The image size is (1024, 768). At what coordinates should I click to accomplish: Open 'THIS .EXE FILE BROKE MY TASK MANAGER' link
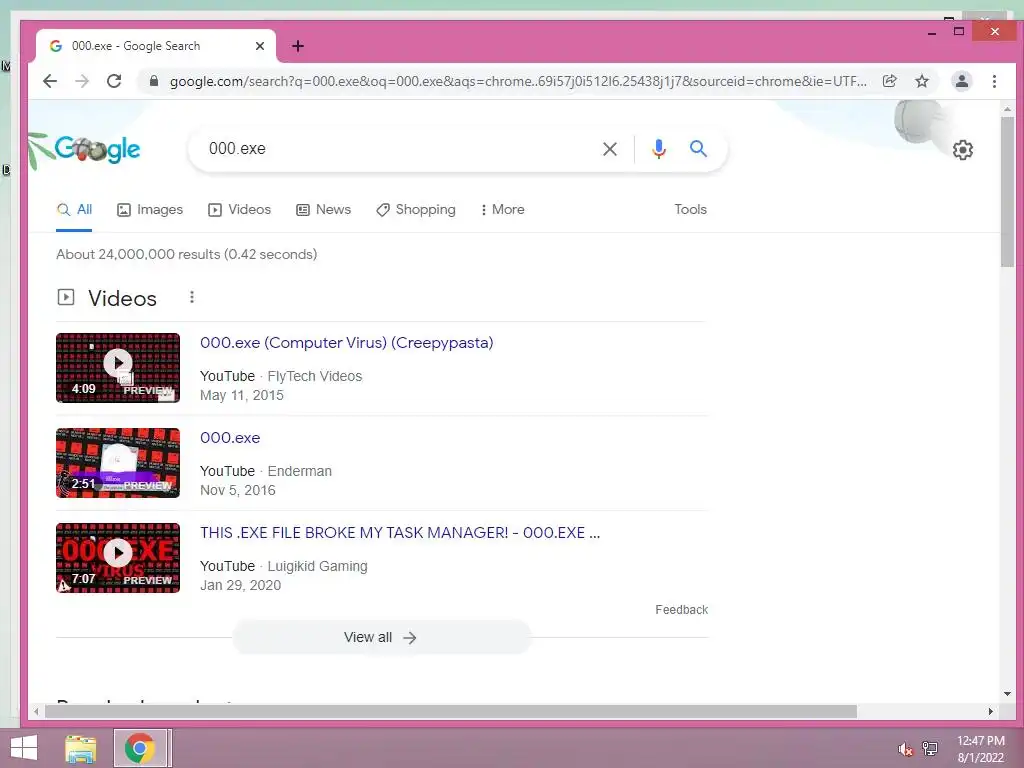click(x=400, y=533)
